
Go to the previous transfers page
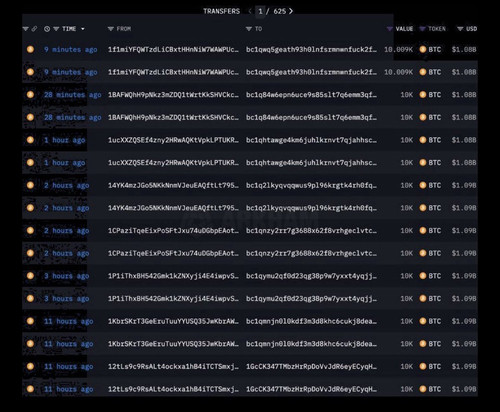(x=250, y=11)
